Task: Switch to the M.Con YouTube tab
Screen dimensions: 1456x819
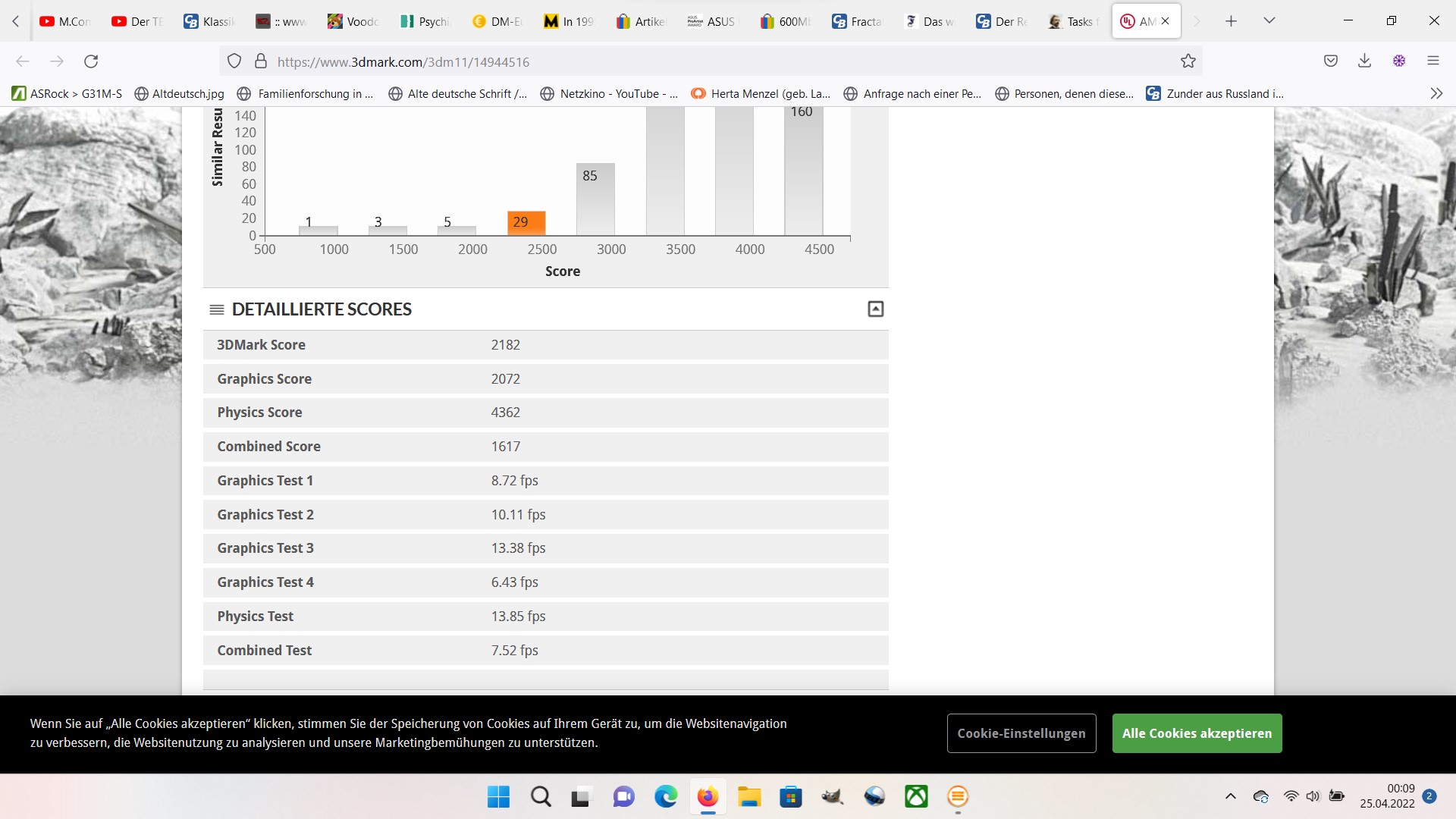Action: coord(66,21)
